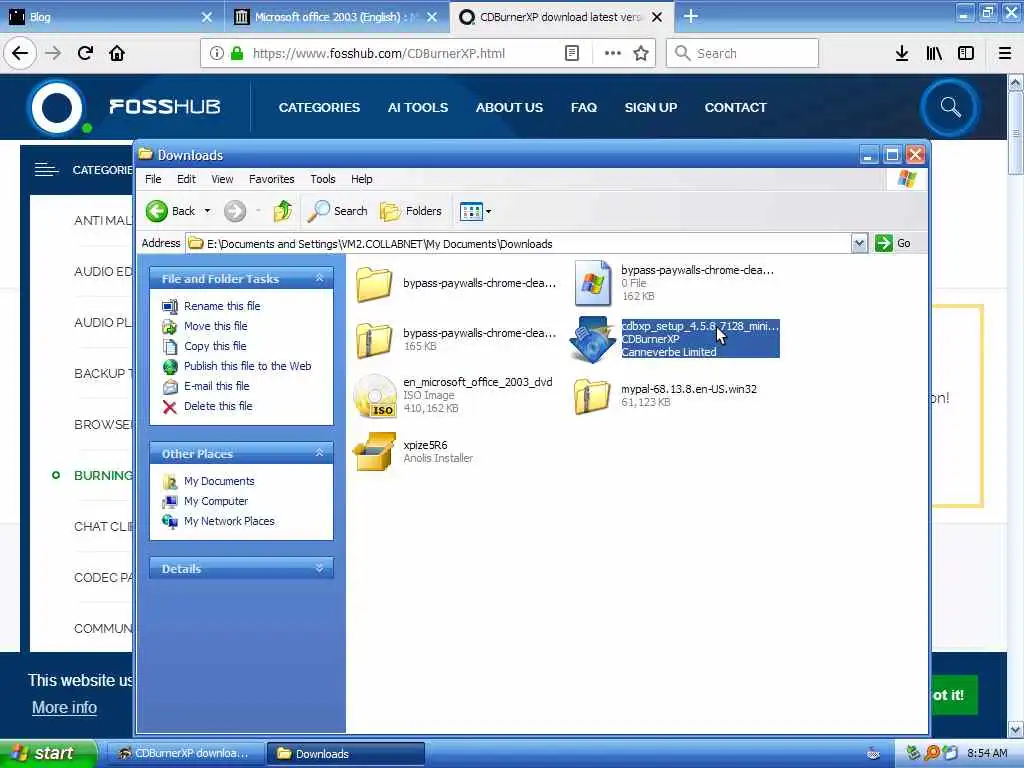
Task: Open the Views dropdown arrow
Action: (488, 212)
